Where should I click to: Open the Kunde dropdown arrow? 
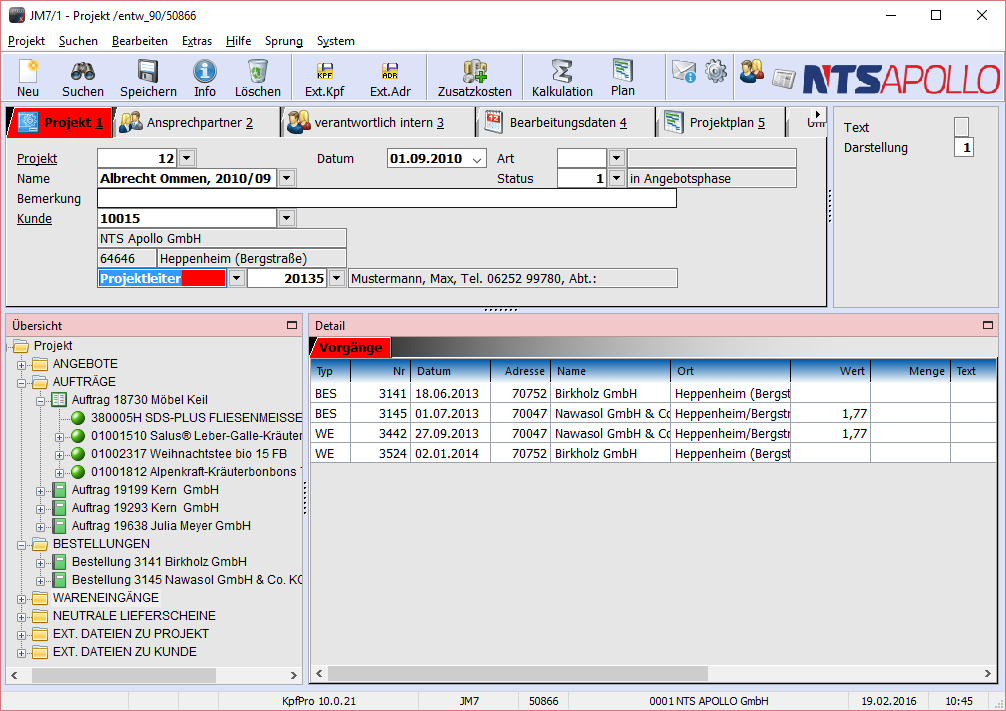pos(286,218)
